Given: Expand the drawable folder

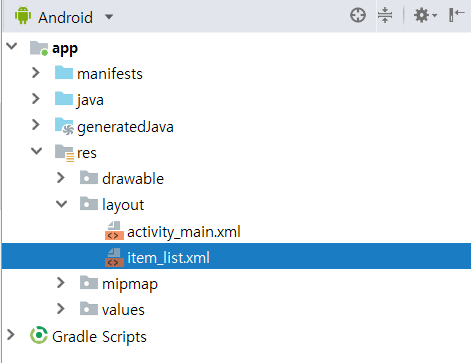Looking at the screenshot, I should pyautogui.click(x=61, y=178).
